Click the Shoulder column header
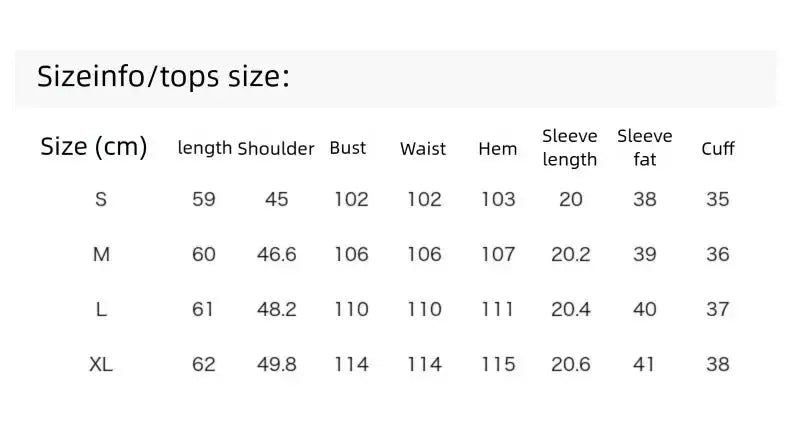 pos(276,149)
